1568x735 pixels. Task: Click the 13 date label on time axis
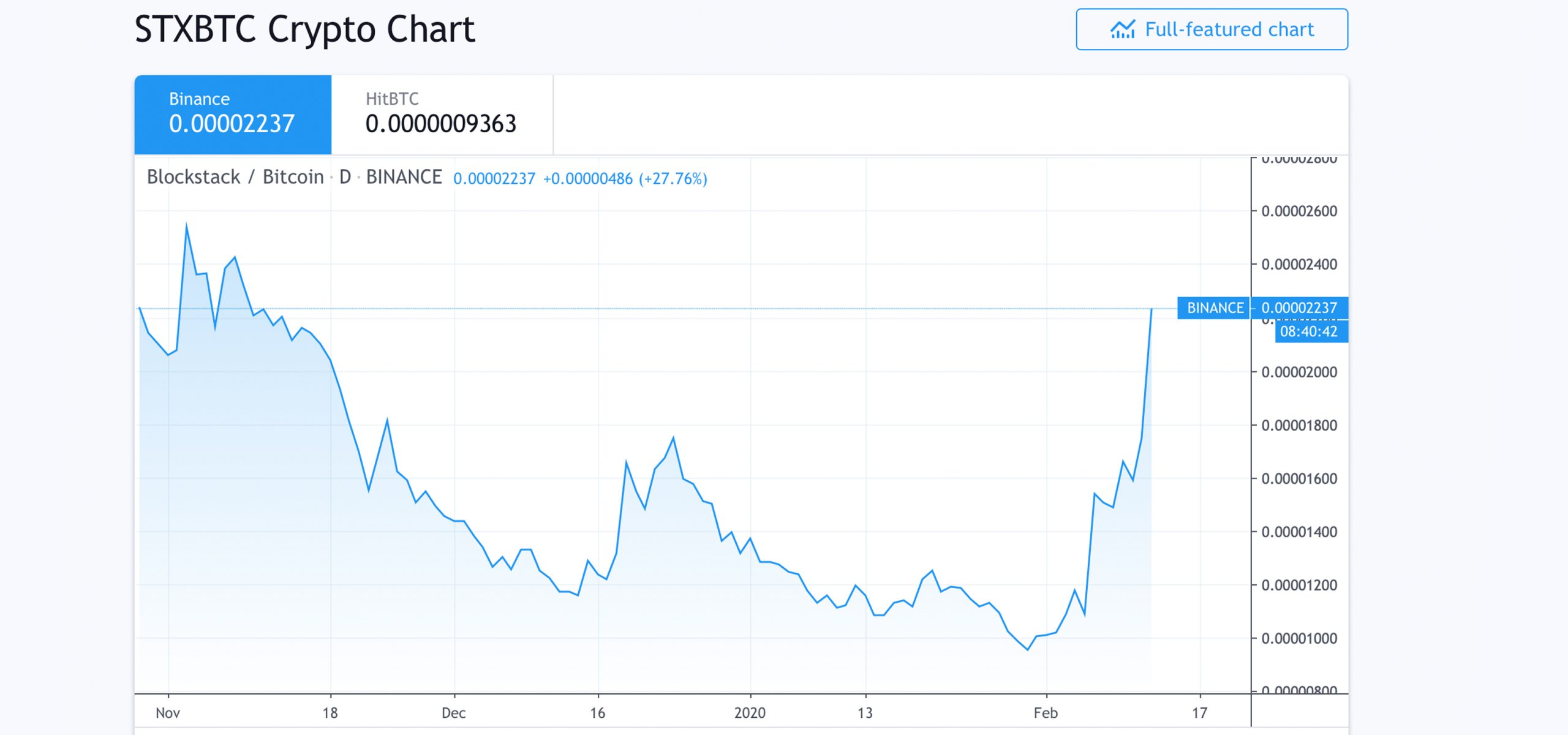865,713
